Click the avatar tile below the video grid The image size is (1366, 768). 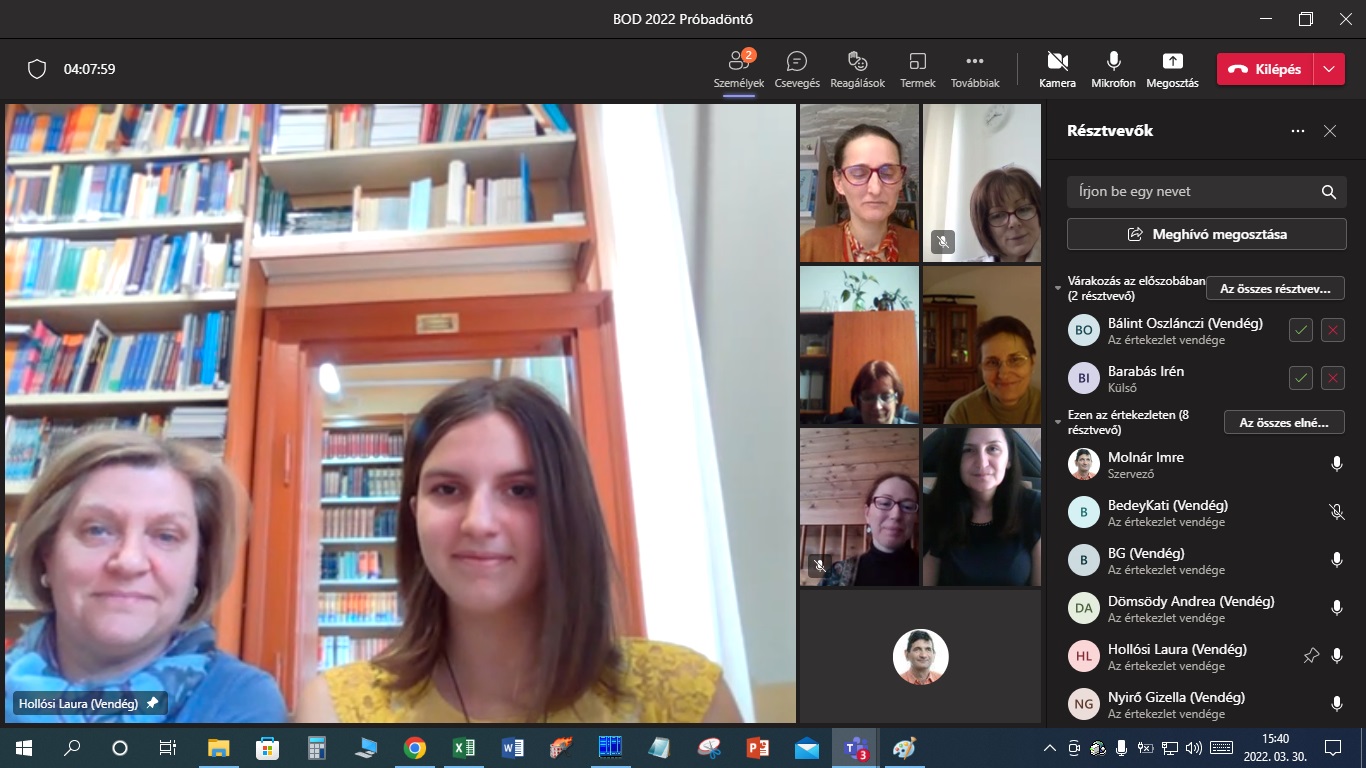coord(921,656)
